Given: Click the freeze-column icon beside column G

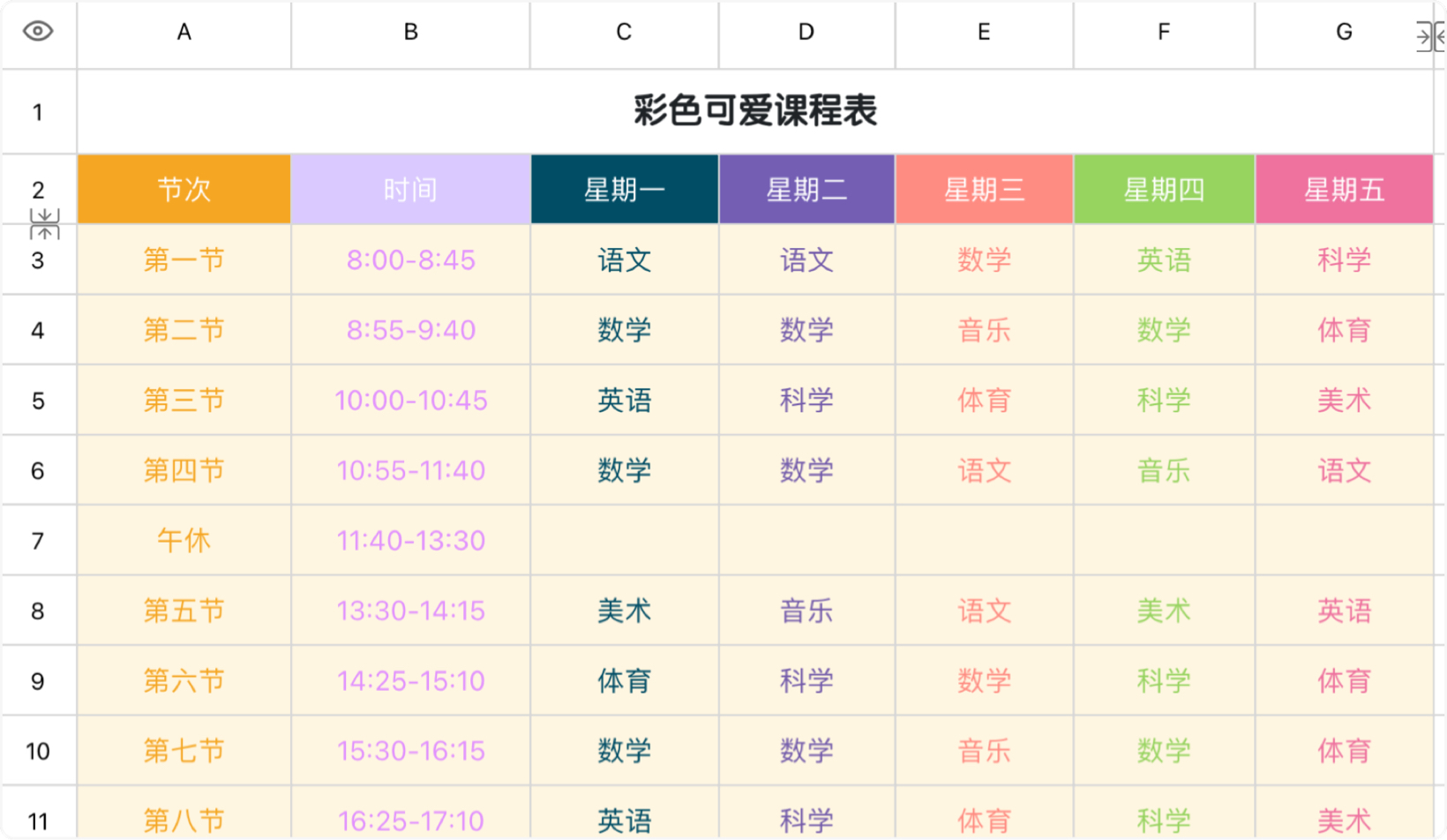Looking at the screenshot, I should 1430,37.
